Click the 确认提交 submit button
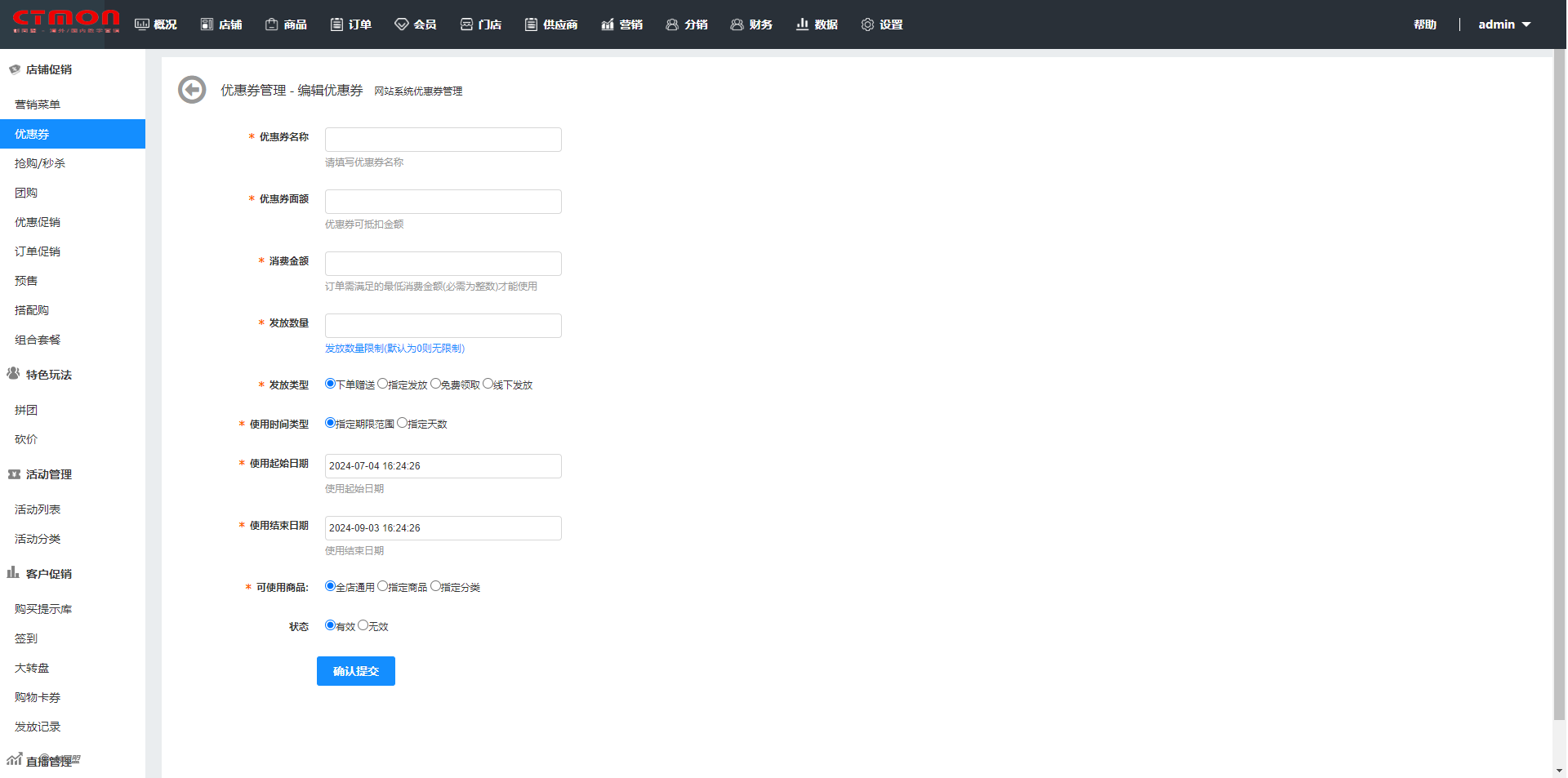The height and width of the screenshot is (778, 1568). [x=356, y=671]
